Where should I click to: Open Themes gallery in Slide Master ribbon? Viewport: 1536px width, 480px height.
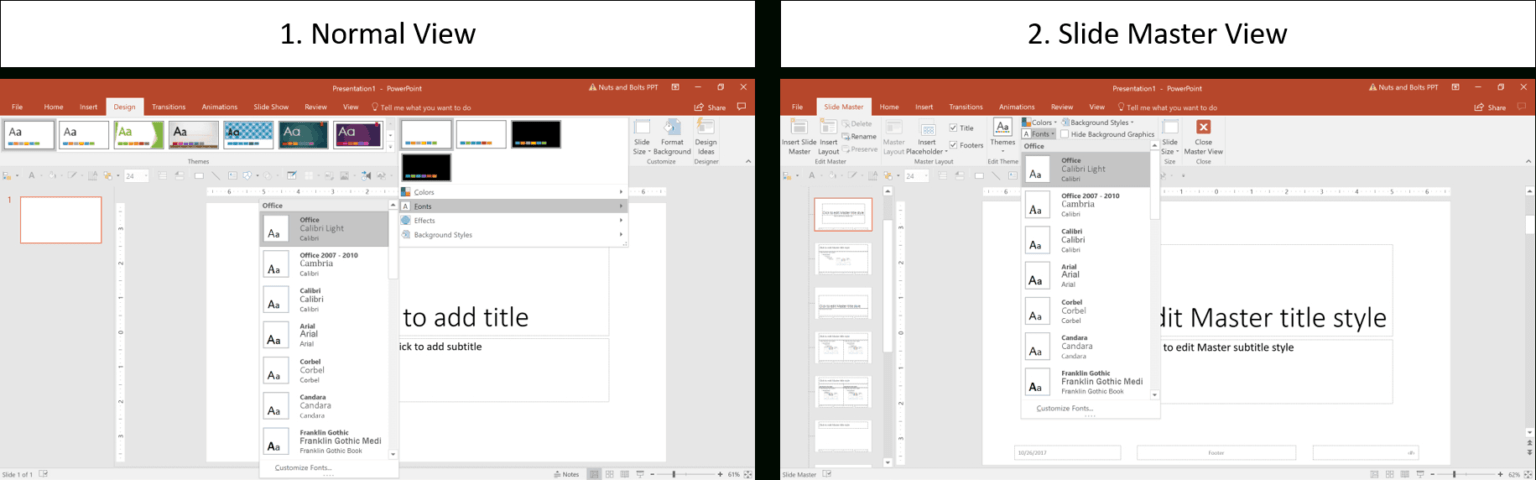click(x=1002, y=128)
